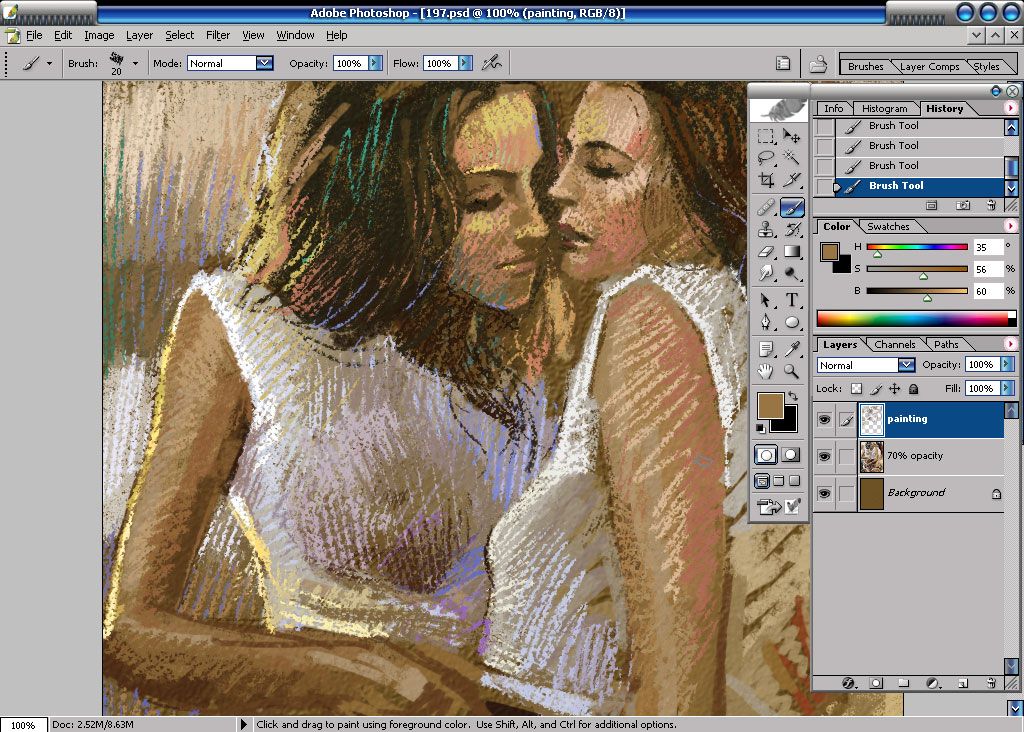Open the blending Mode dropdown in options bar
This screenshot has height=732, width=1024.
point(264,63)
